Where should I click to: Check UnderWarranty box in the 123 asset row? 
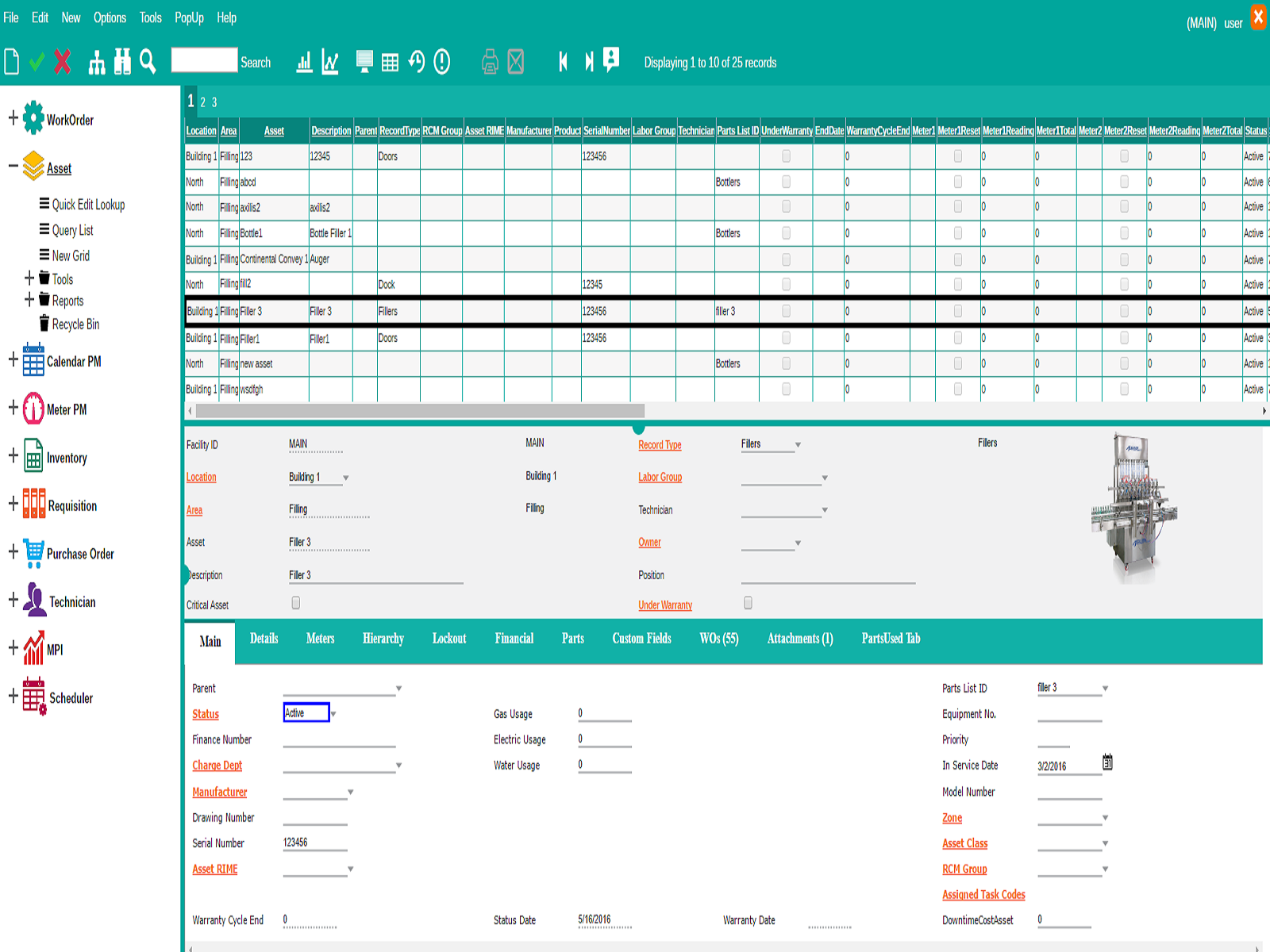pyautogui.click(x=786, y=156)
